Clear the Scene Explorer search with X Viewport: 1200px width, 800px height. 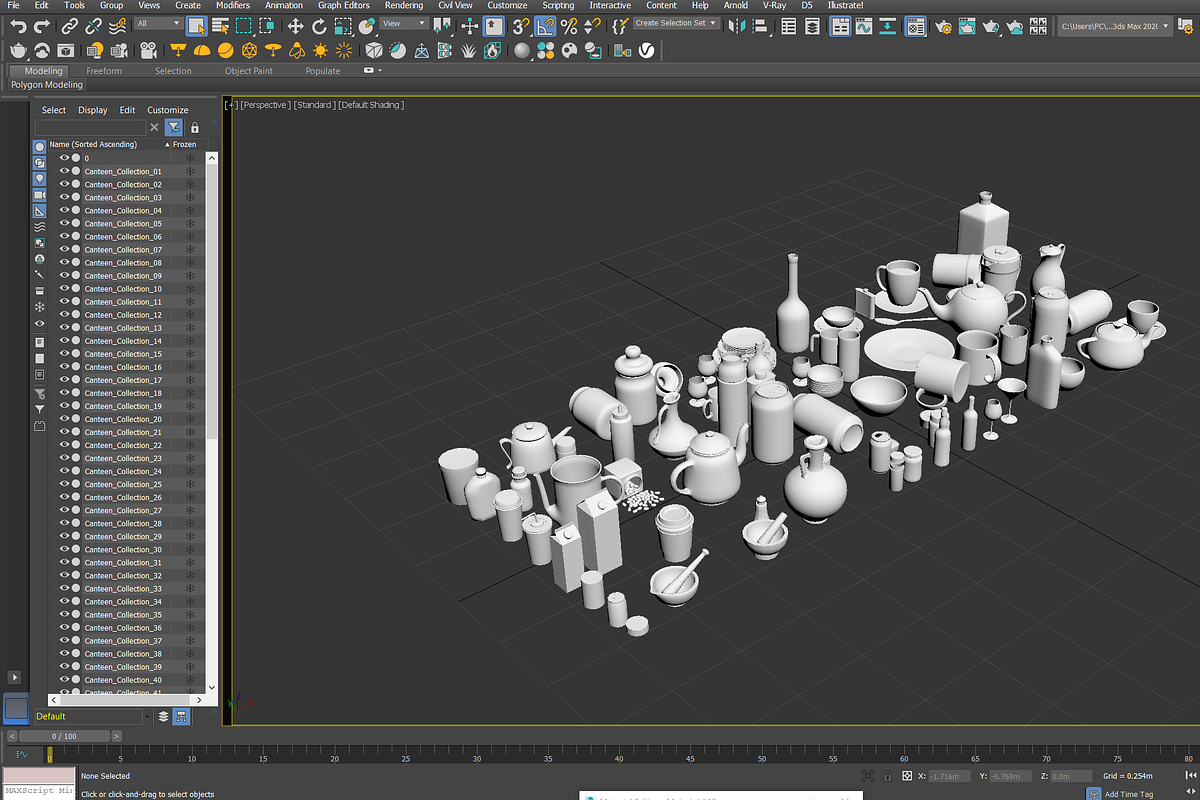point(154,127)
